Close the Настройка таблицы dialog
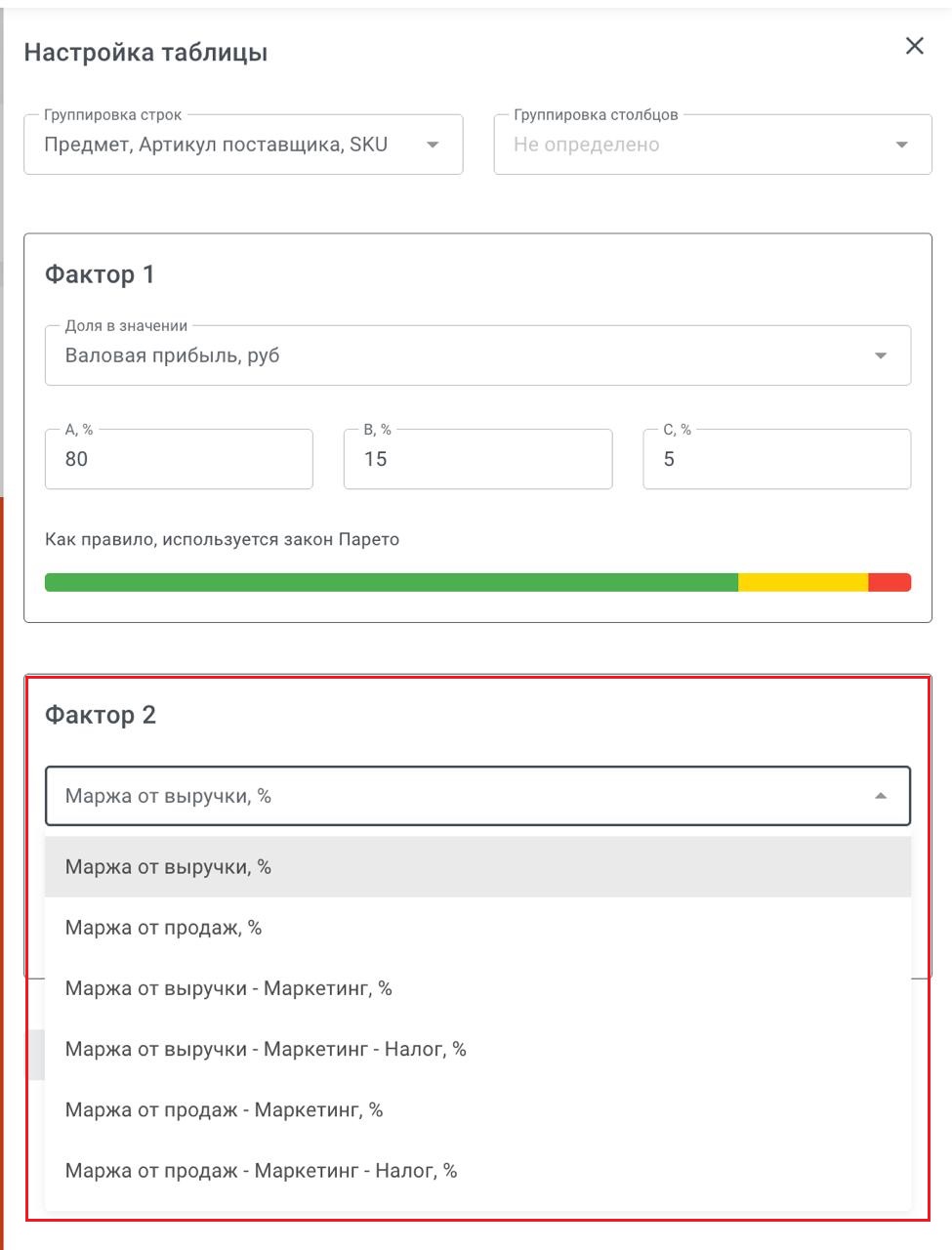Screen dimensions: 952x1250 (x=914, y=46)
